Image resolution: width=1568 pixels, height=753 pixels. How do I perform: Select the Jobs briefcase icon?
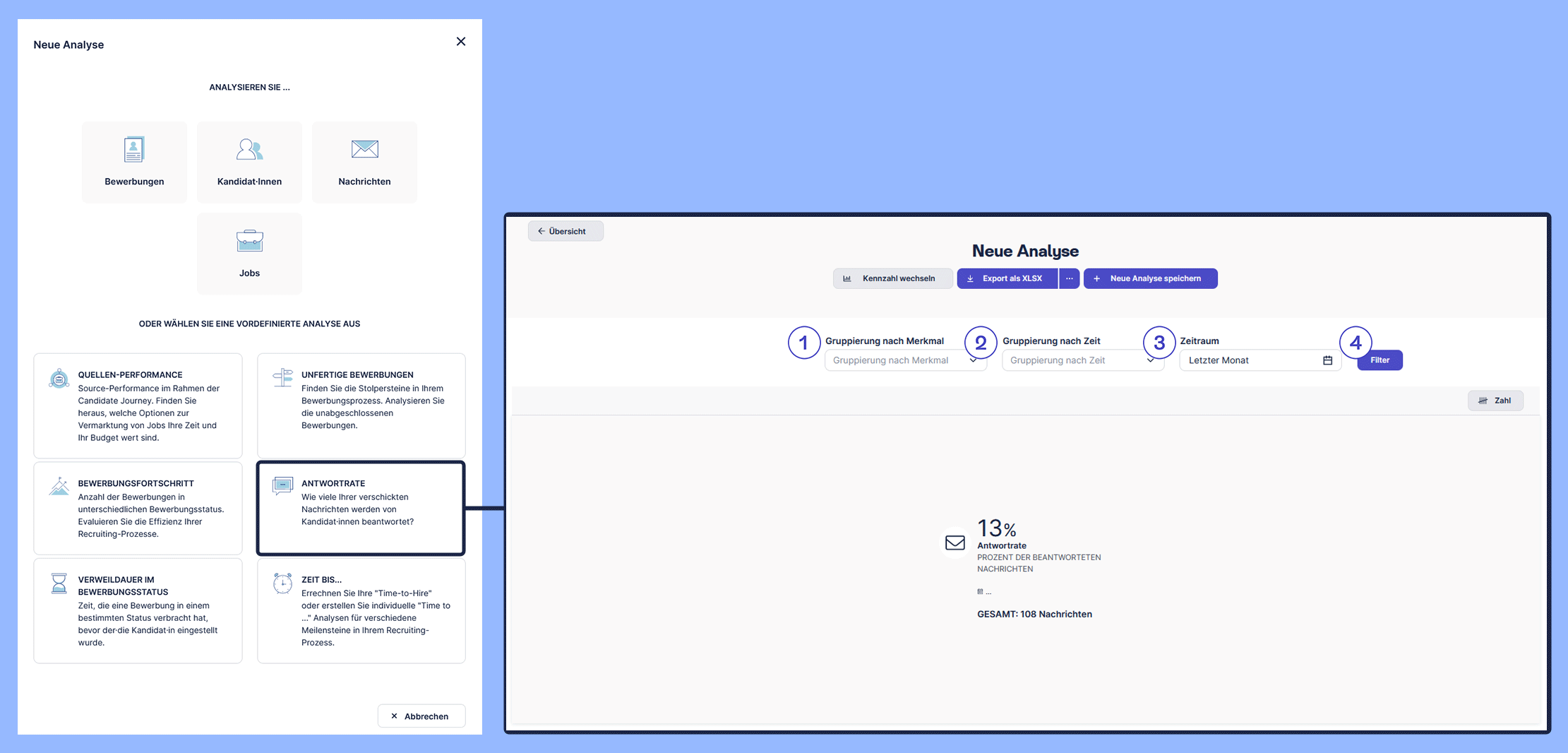(249, 241)
